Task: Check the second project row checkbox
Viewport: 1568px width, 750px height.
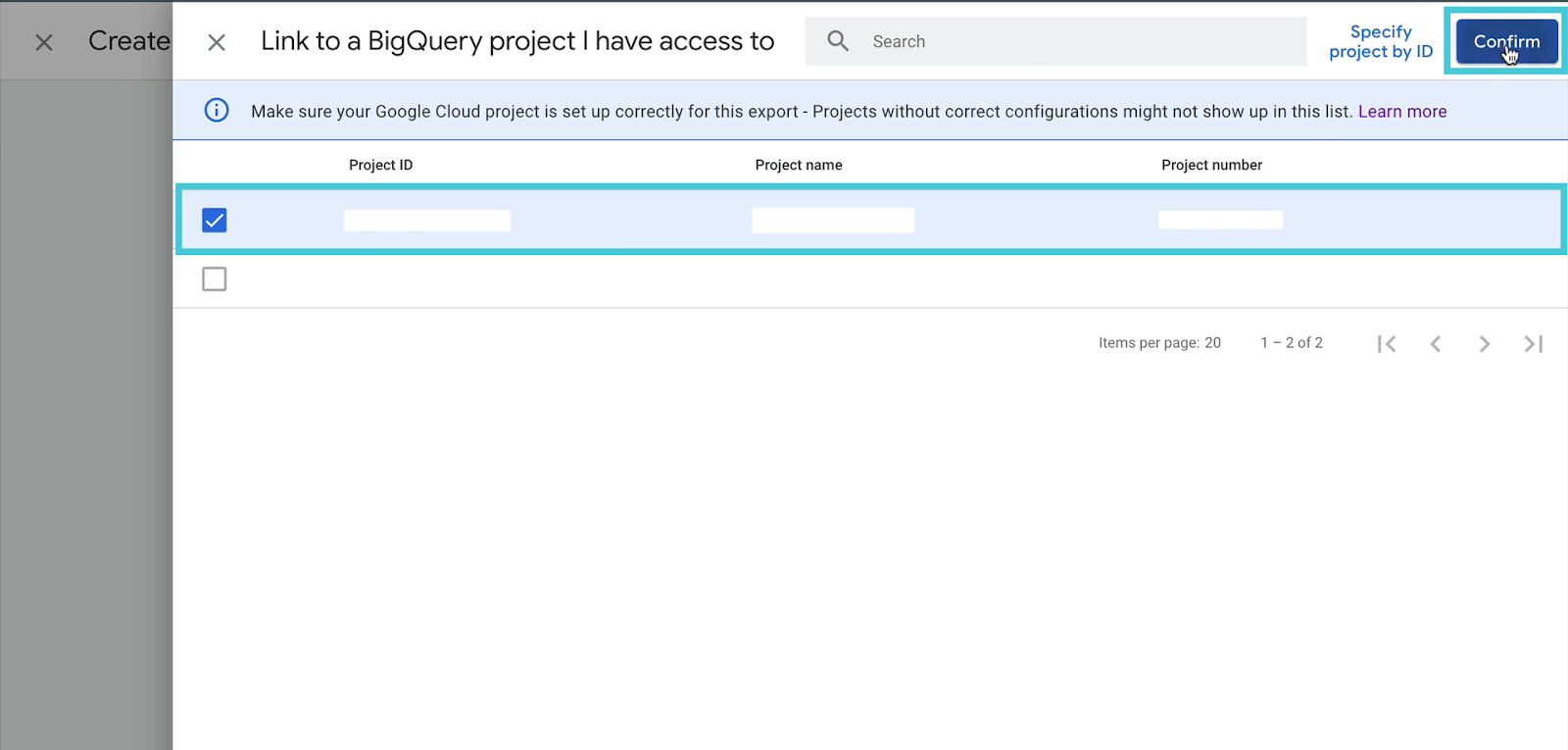Action: (214, 279)
